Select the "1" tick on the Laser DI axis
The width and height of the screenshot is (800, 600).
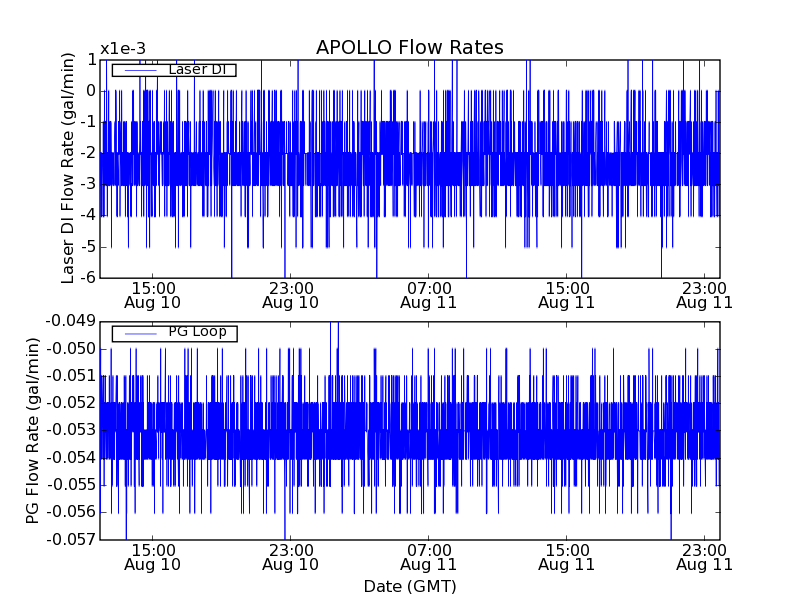click(92, 60)
